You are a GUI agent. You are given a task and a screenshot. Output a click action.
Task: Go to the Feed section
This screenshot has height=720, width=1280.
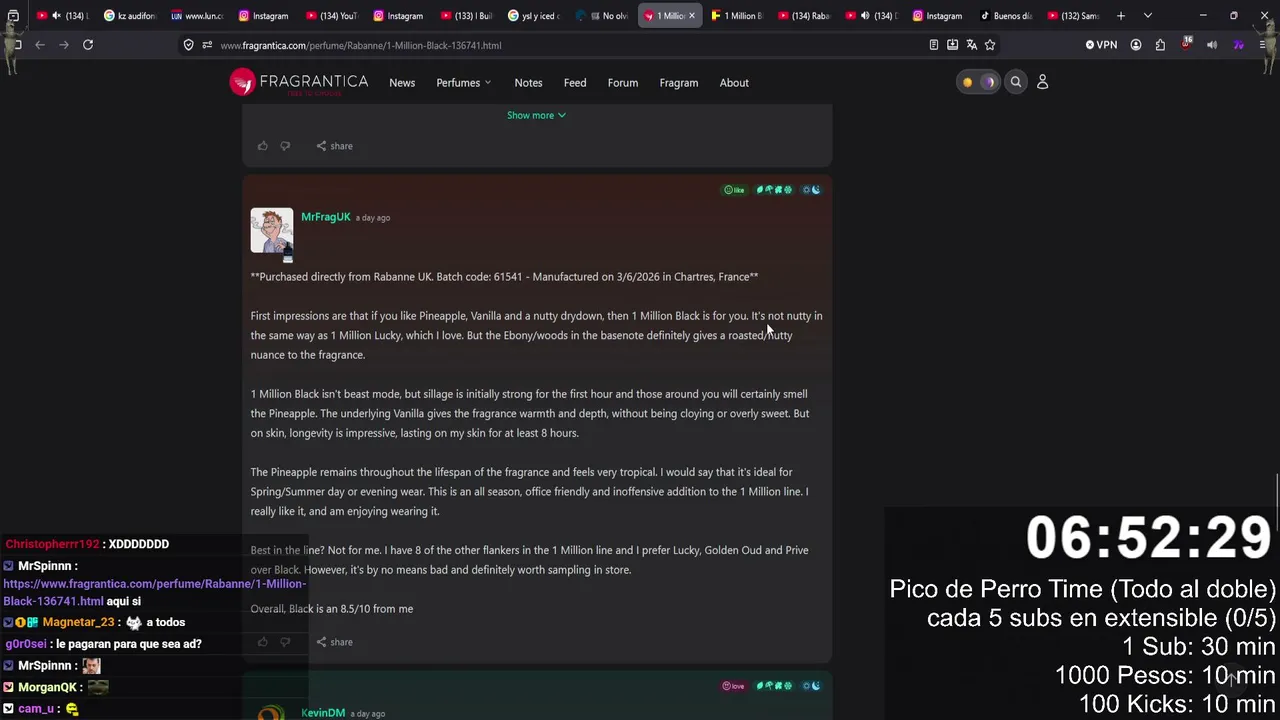pos(575,83)
